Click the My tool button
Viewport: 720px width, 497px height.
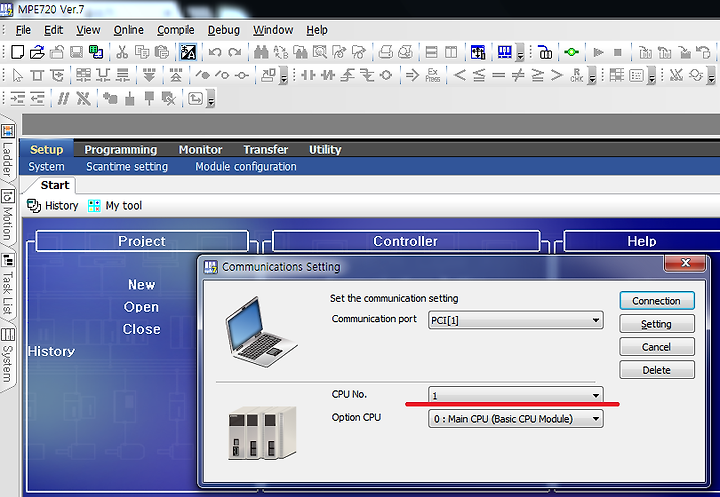(x=115, y=205)
